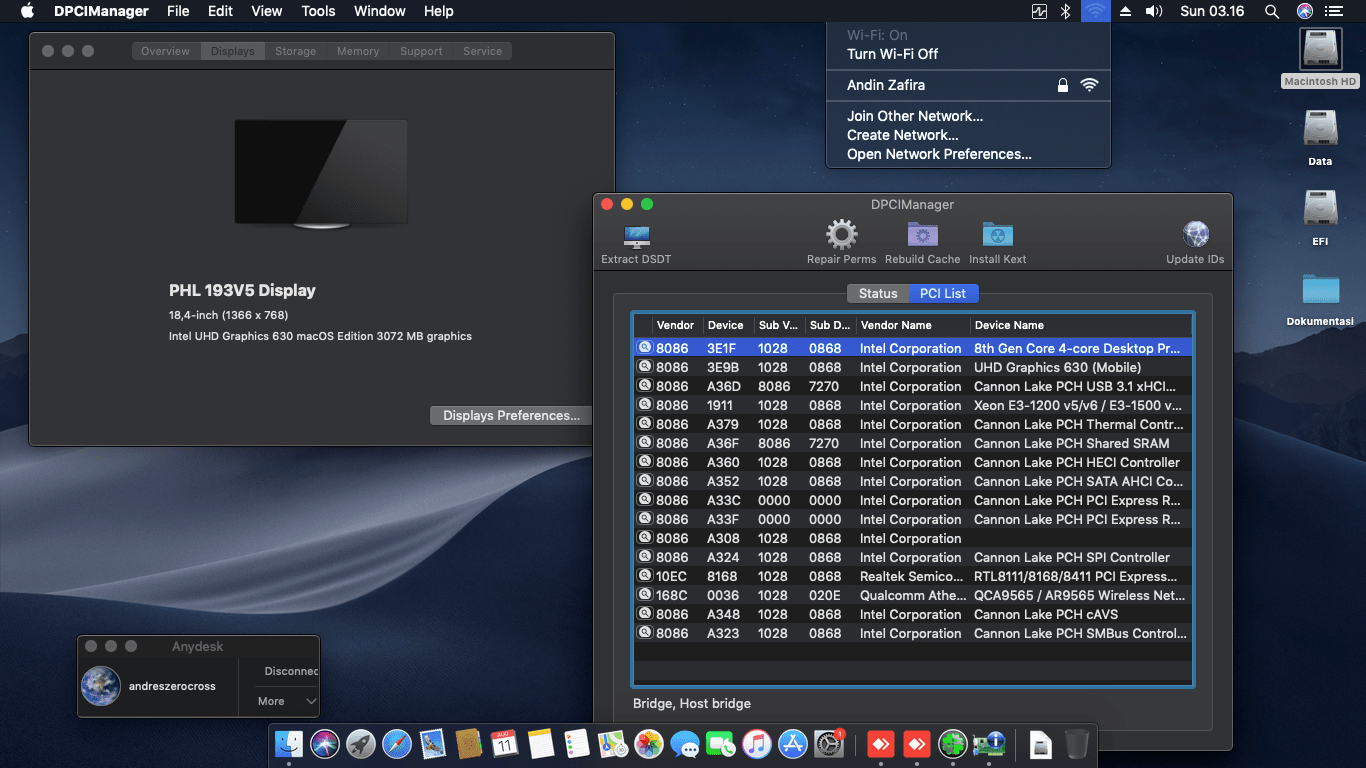1366x768 pixels.
Task: Click the Rebuild Cache icon
Action: (922, 236)
